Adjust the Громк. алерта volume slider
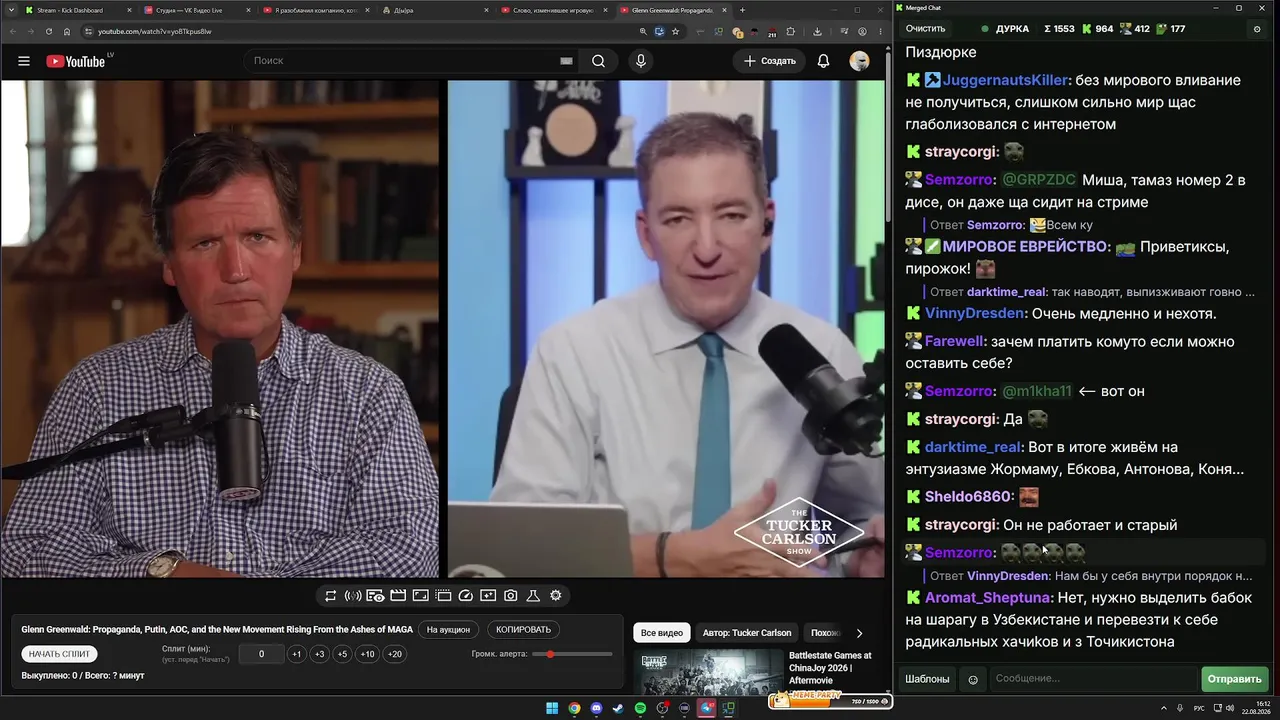1280x720 pixels. pyautogui.click(x=572, y=654)
